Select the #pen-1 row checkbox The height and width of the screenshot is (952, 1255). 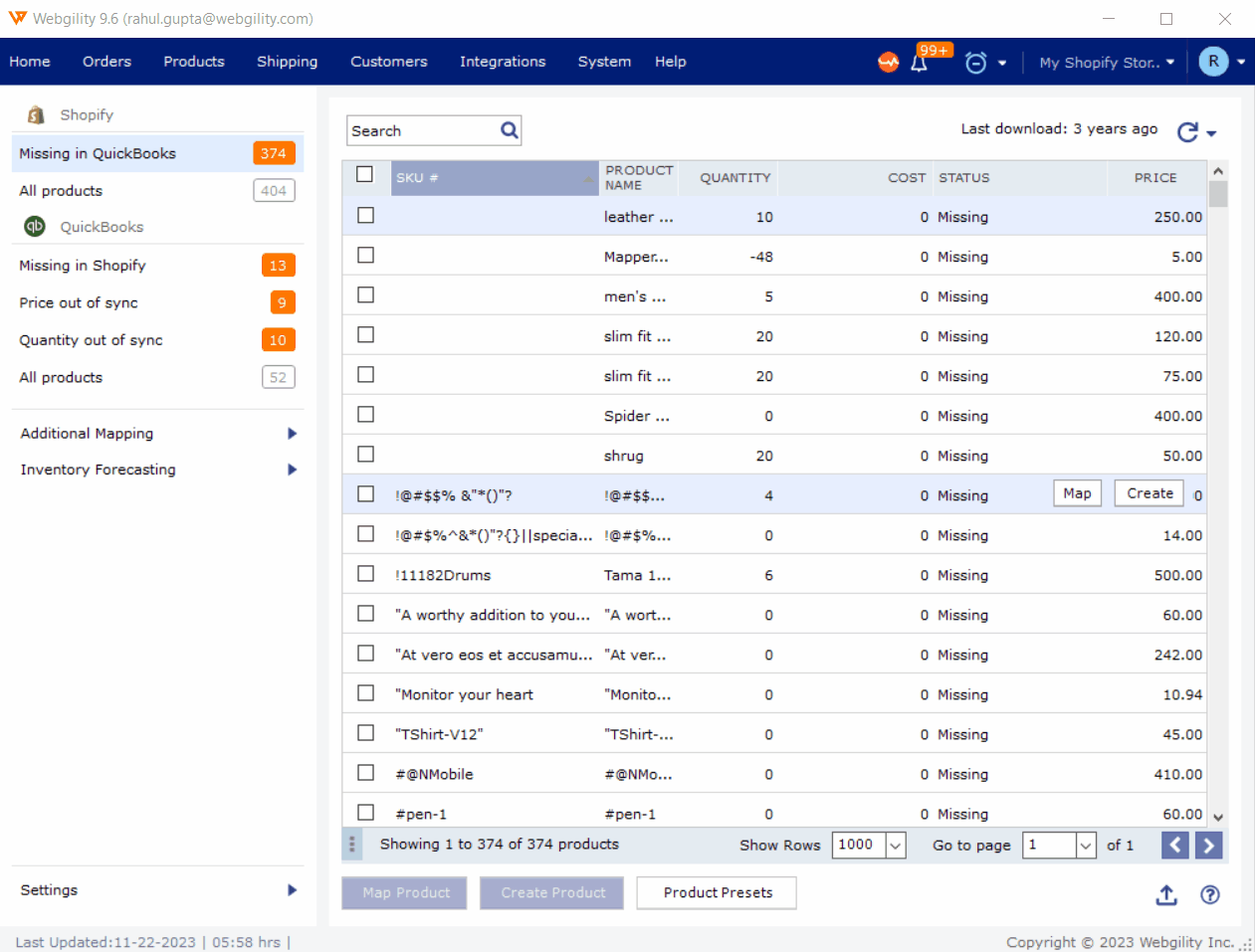(366, 813)
